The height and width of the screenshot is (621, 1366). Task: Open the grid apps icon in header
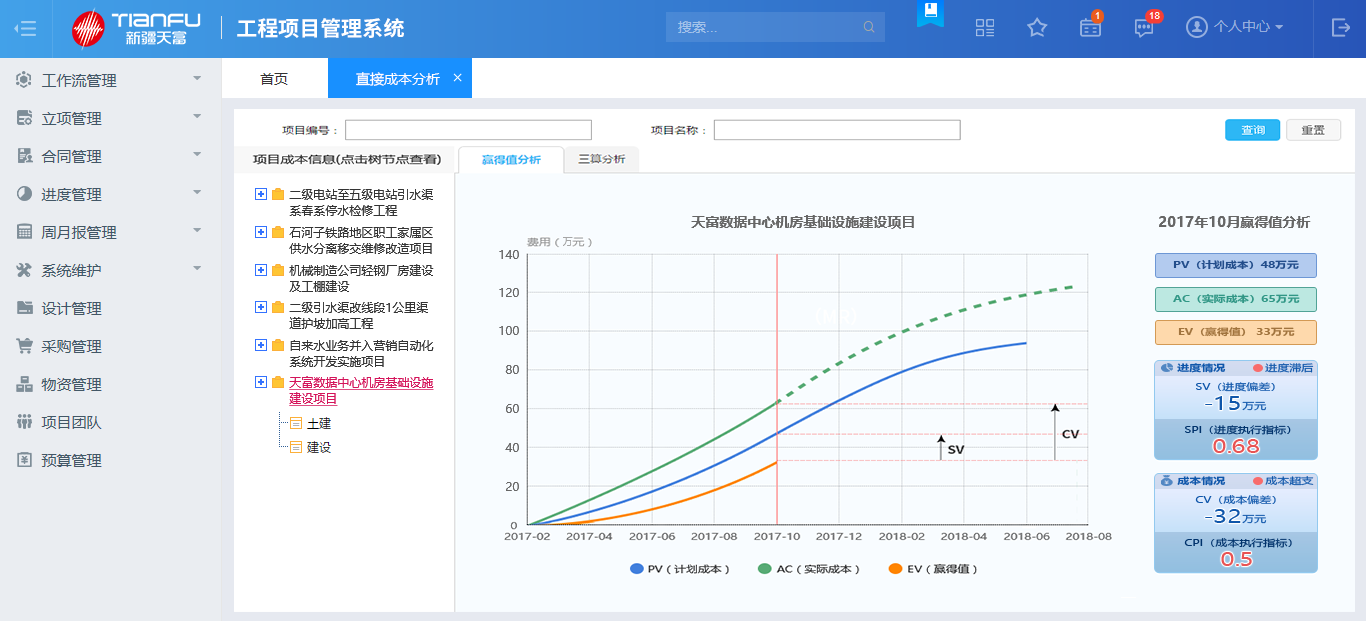tap(985, 28)
